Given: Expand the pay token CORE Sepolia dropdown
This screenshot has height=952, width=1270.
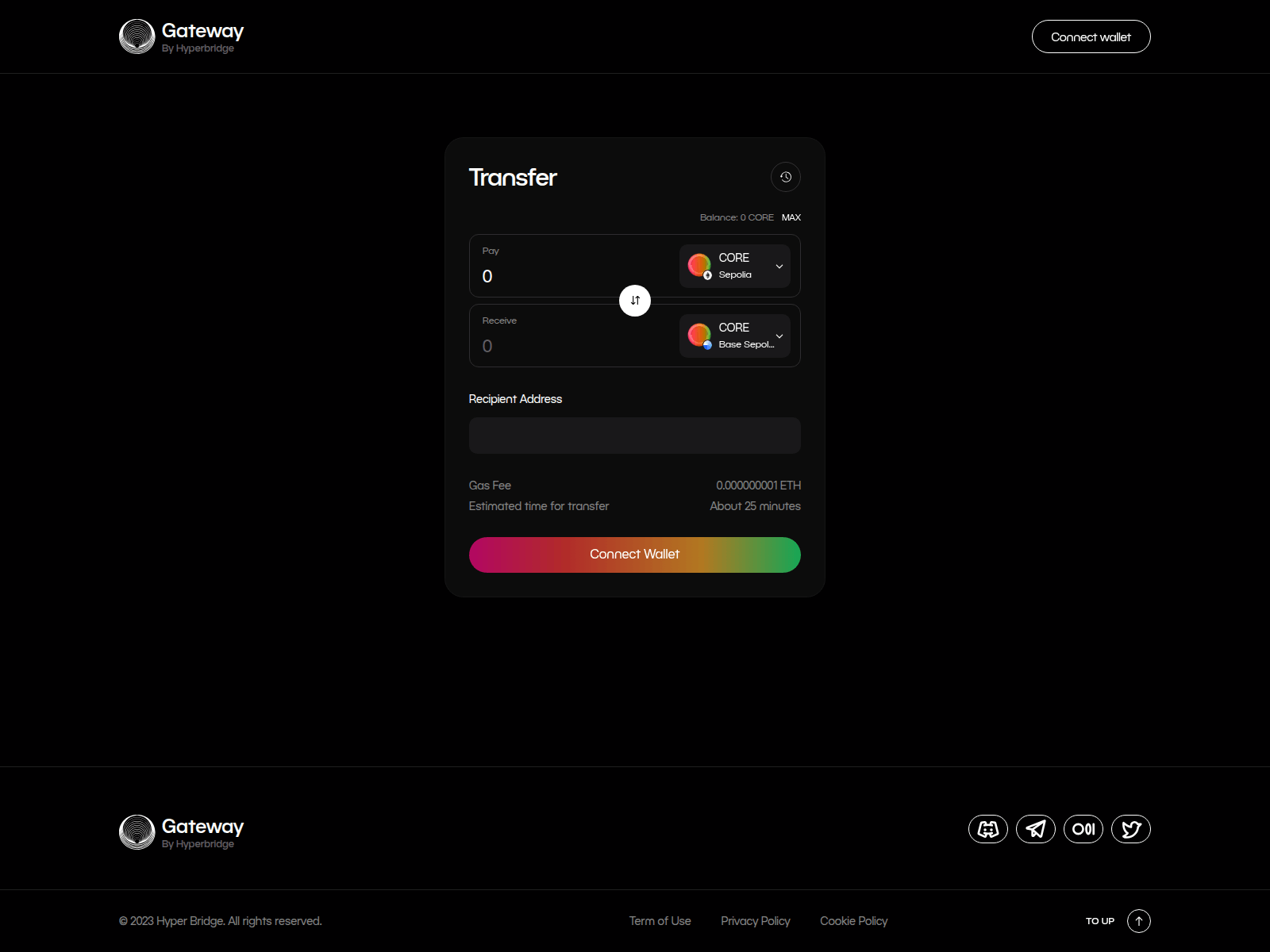Looking at the screenshot, I should pos(735,266).
